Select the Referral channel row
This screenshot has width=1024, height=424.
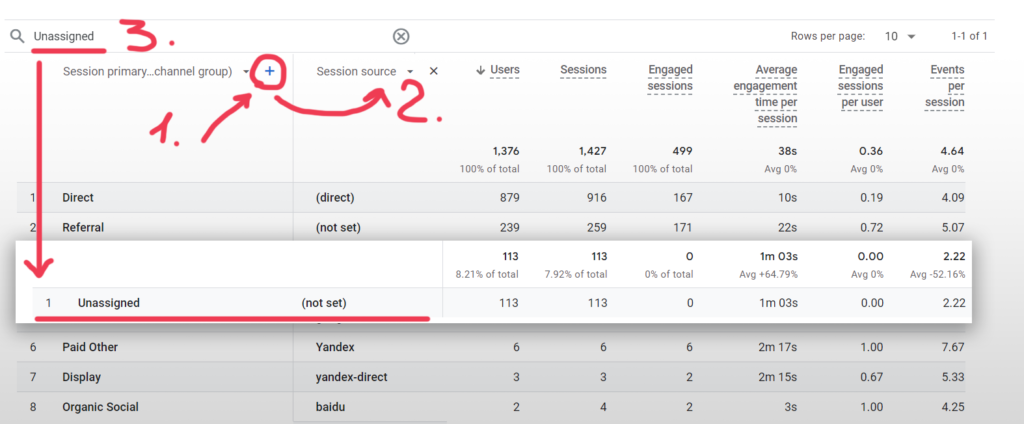point(83,228)
